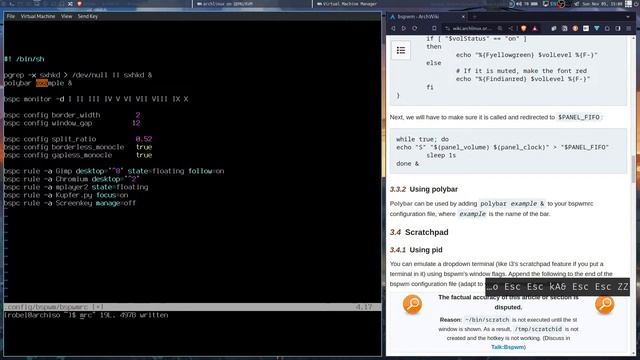Open the browser hamburger menu
The width and height of the screenshot is (640, 360).
coord(629,29)
